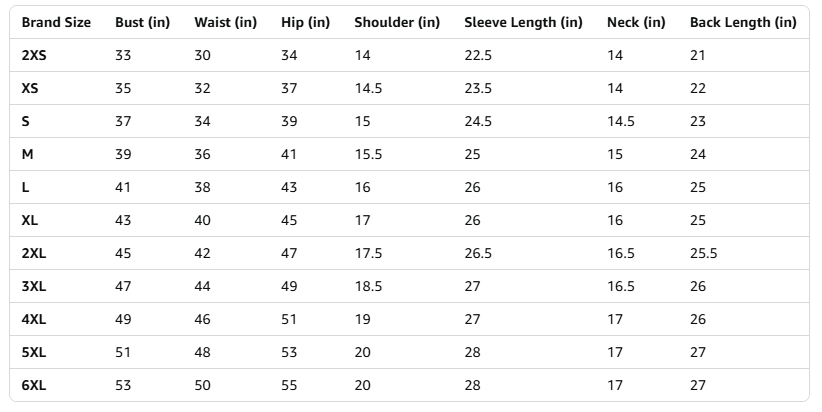Click the 5XL size row label

point(34,352)
